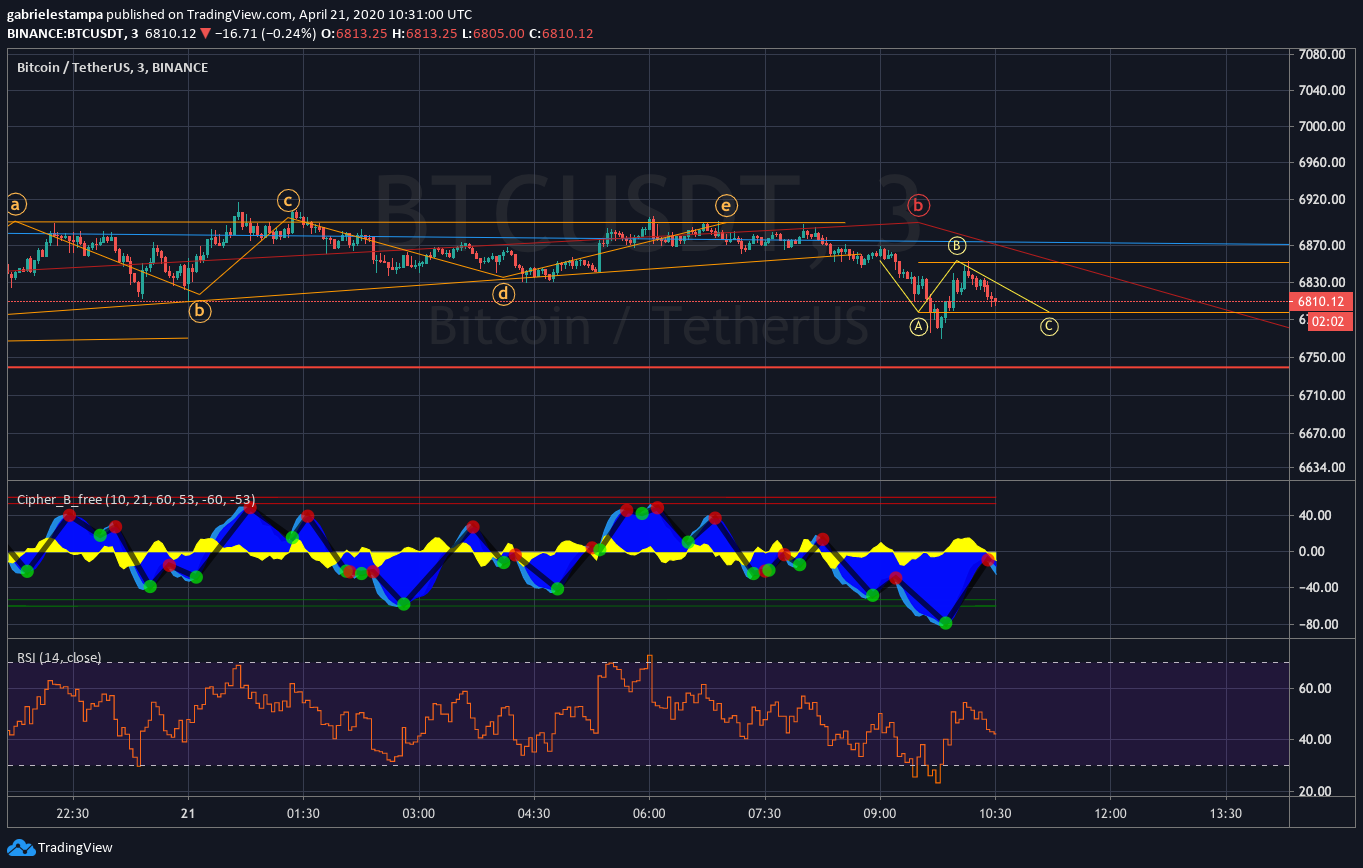Click the time axis label 01:30
Image resolution: width=1363 pixels, height=868 pixels.
[x=303, y=813]
